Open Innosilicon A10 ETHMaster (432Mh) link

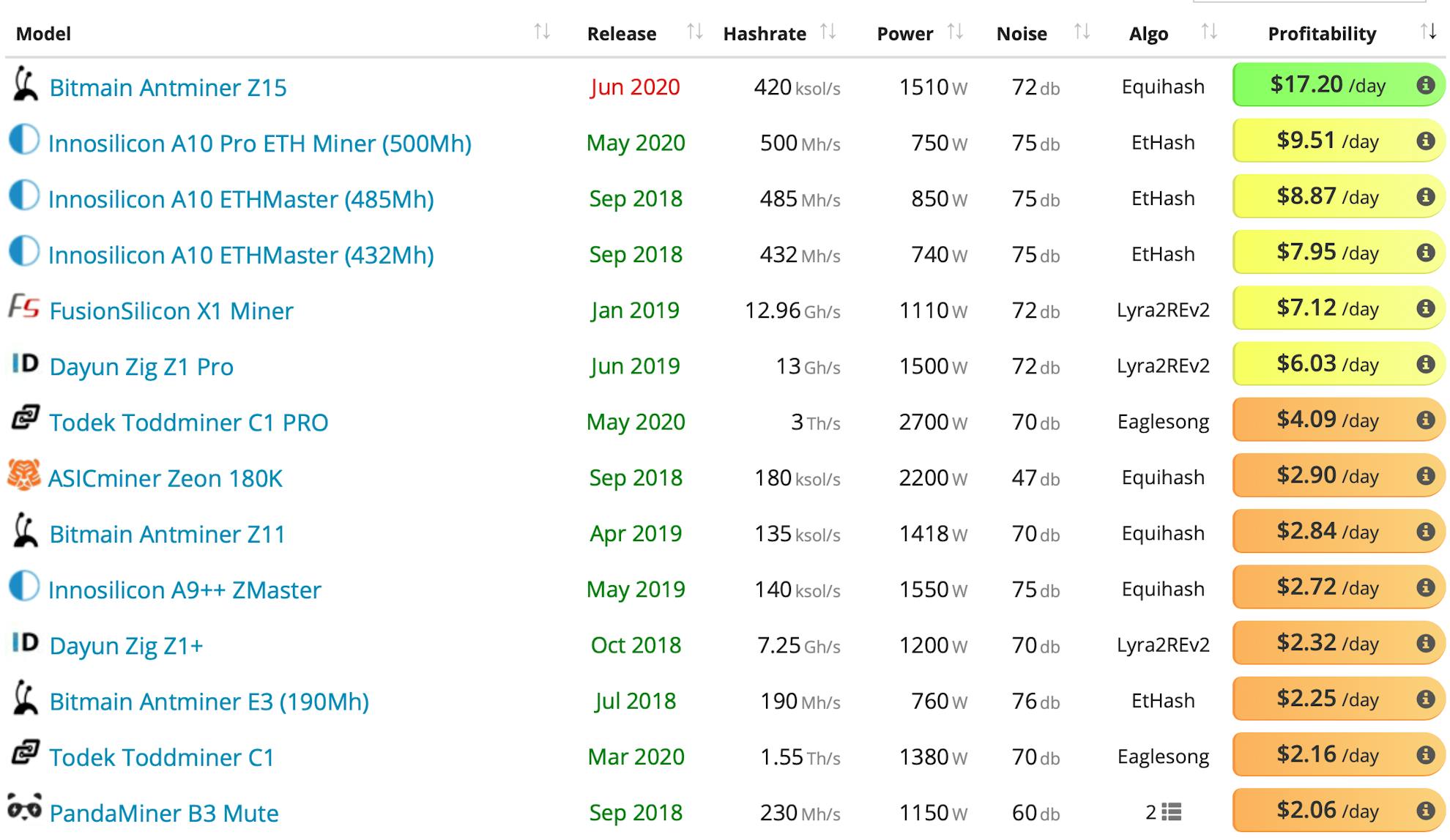point(241,255)
